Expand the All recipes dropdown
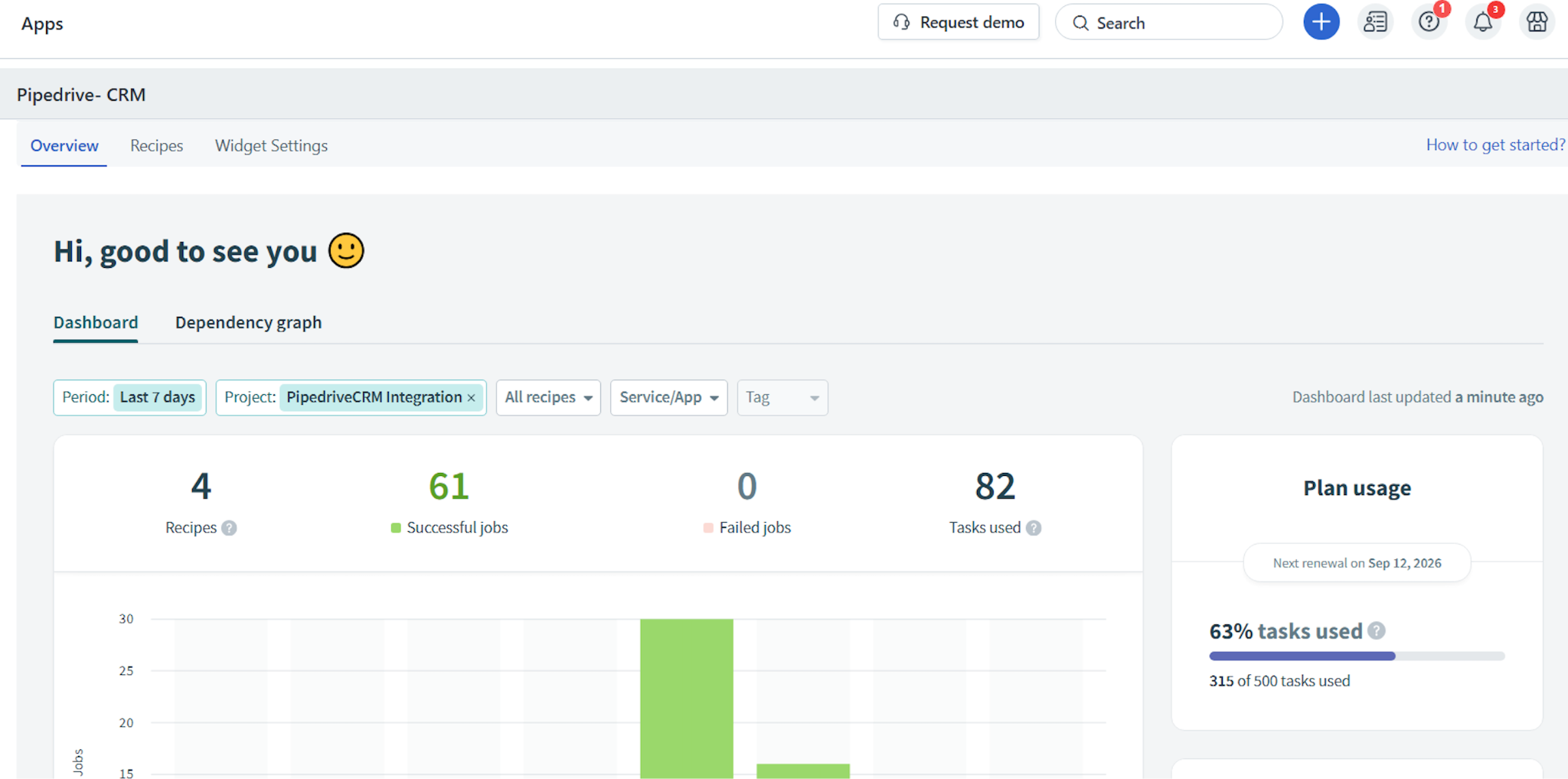The image size is (1568, 779). [x=548, y=398]
